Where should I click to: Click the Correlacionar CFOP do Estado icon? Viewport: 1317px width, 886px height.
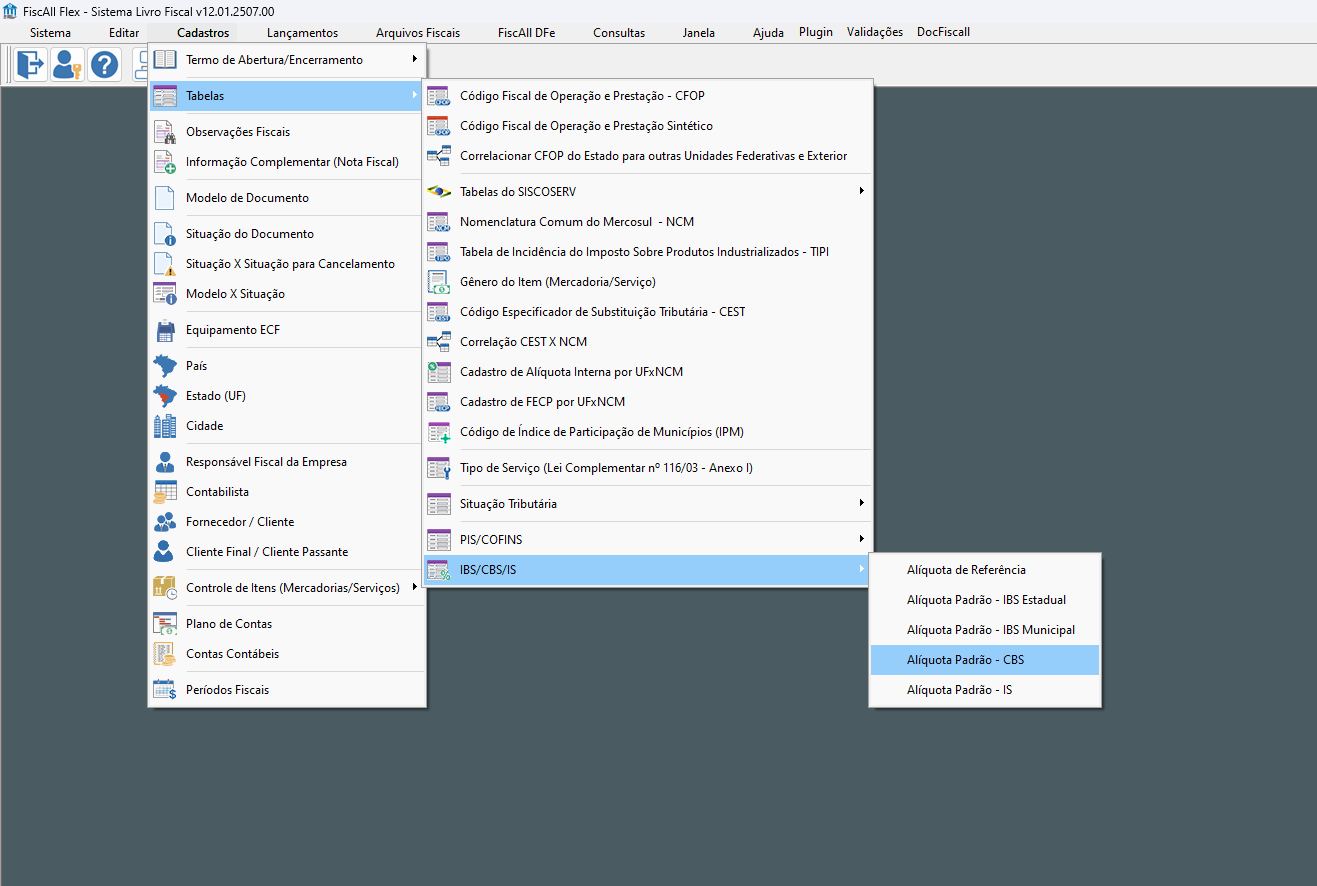point(439,156)
